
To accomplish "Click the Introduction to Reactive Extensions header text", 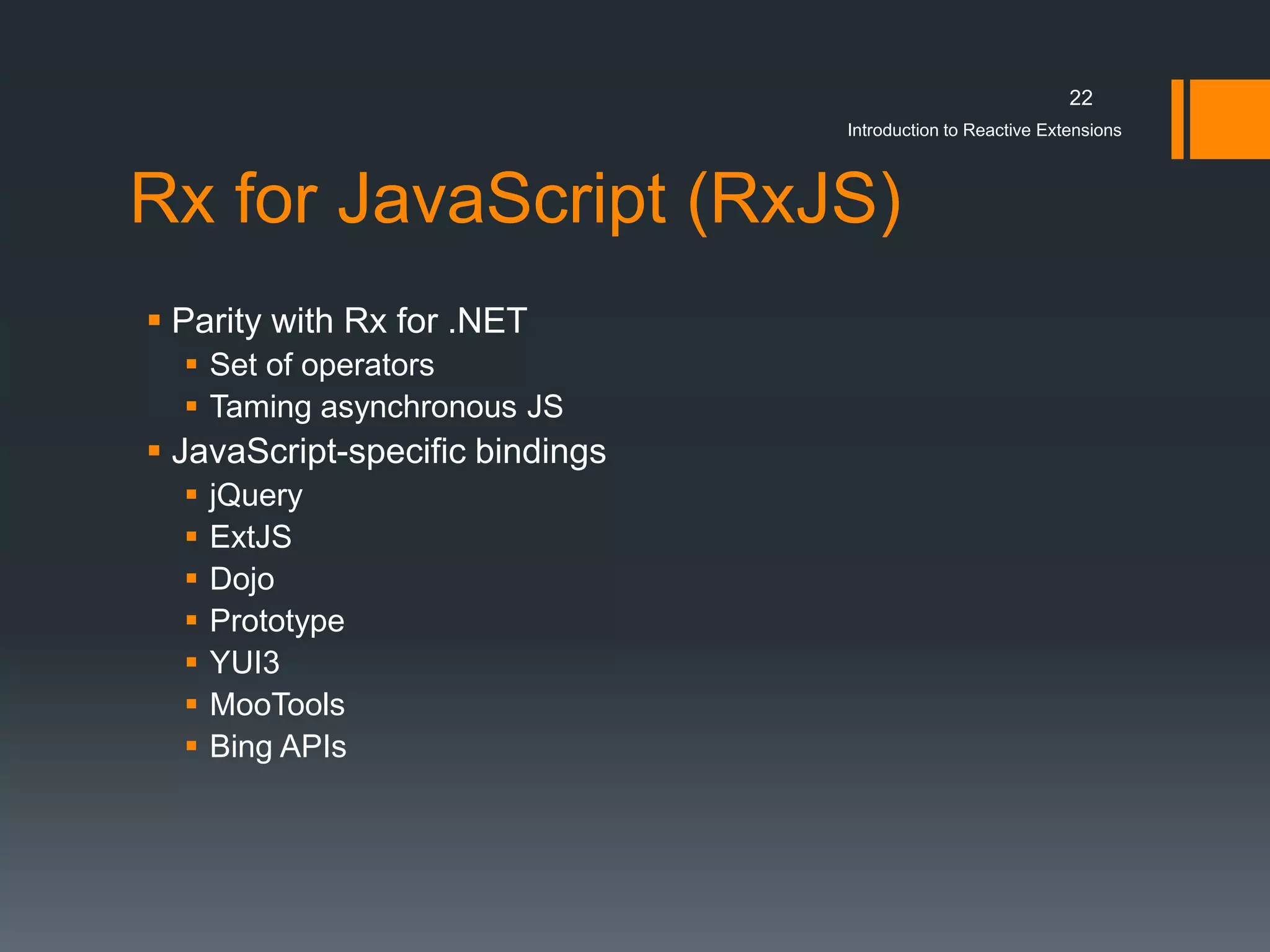I will click(984, 130).
